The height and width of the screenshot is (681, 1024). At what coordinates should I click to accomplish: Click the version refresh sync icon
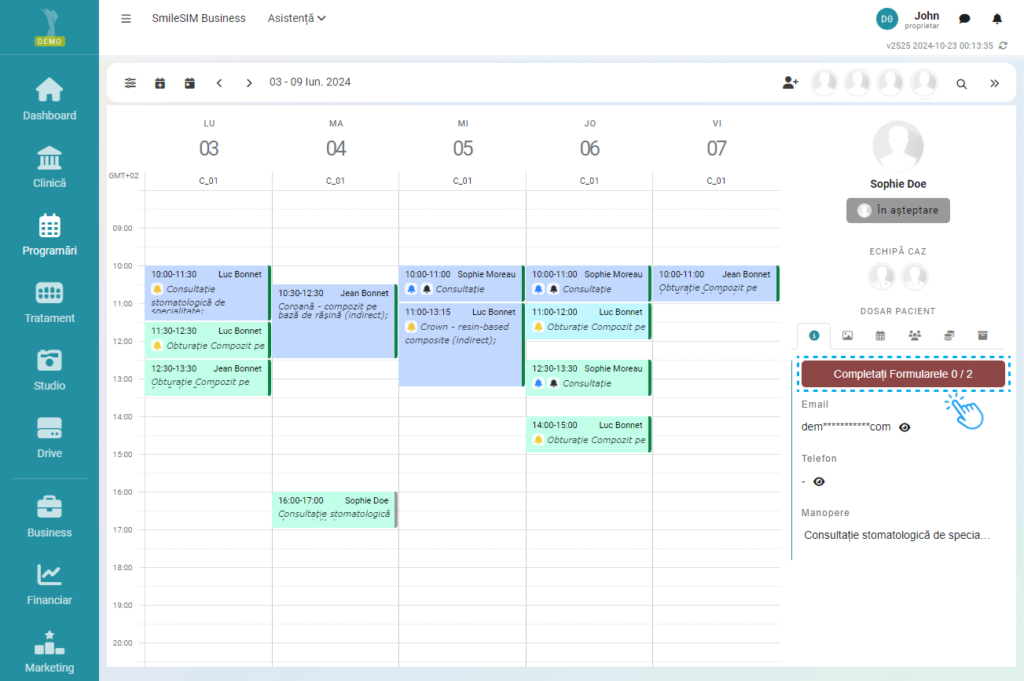(1003, 45)
